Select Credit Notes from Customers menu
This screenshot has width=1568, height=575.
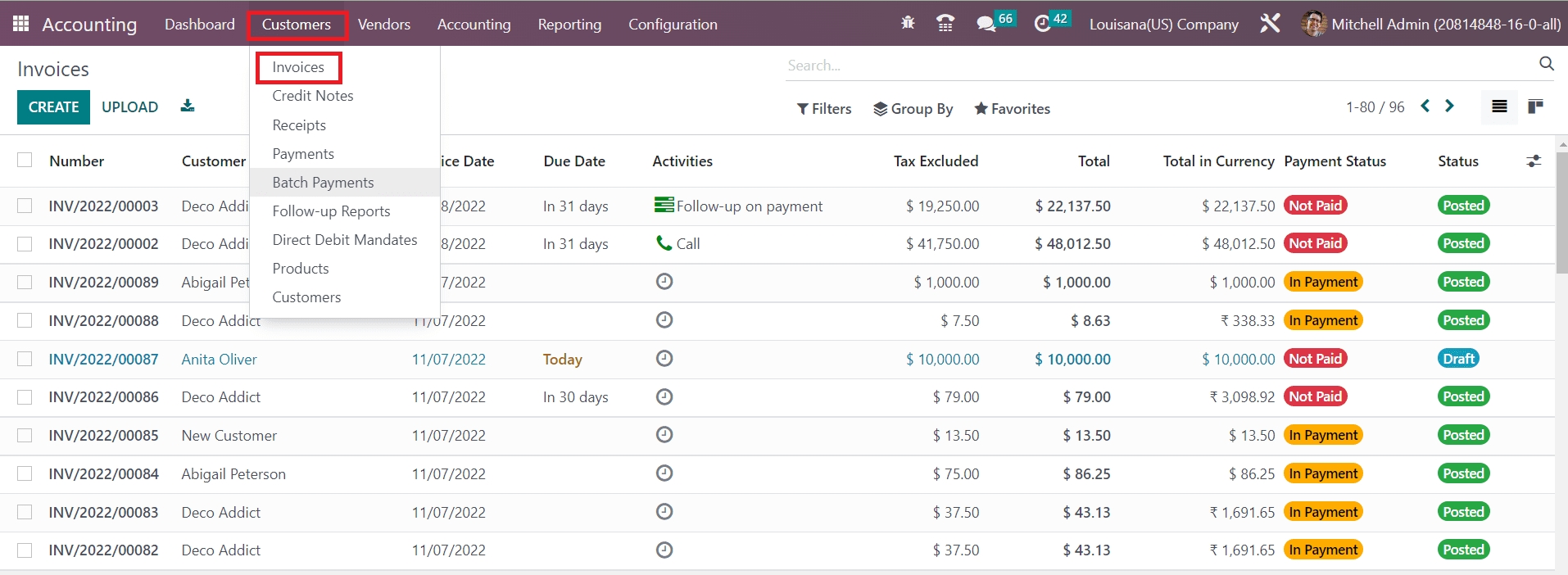click(x=313, y=96)
